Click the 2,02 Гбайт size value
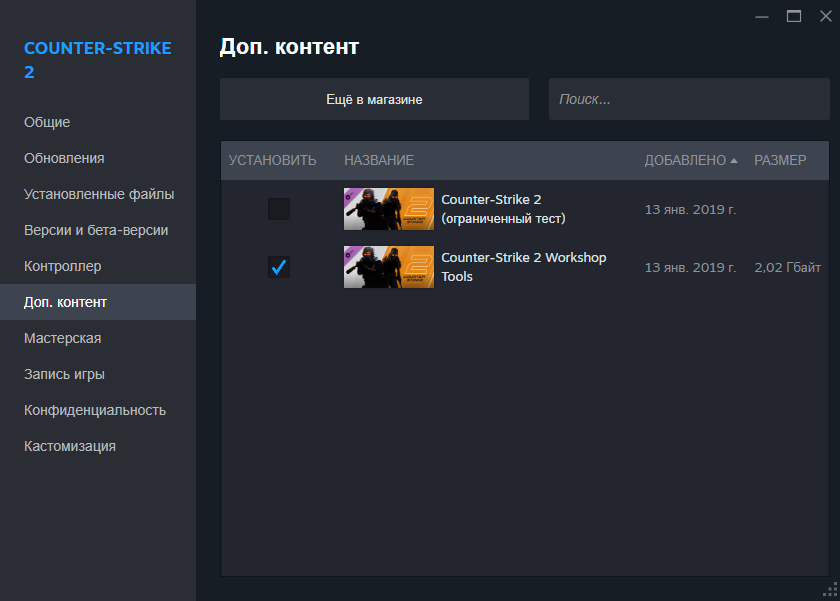The width and height of the screenshot is (840, 601). coord(788,267)
